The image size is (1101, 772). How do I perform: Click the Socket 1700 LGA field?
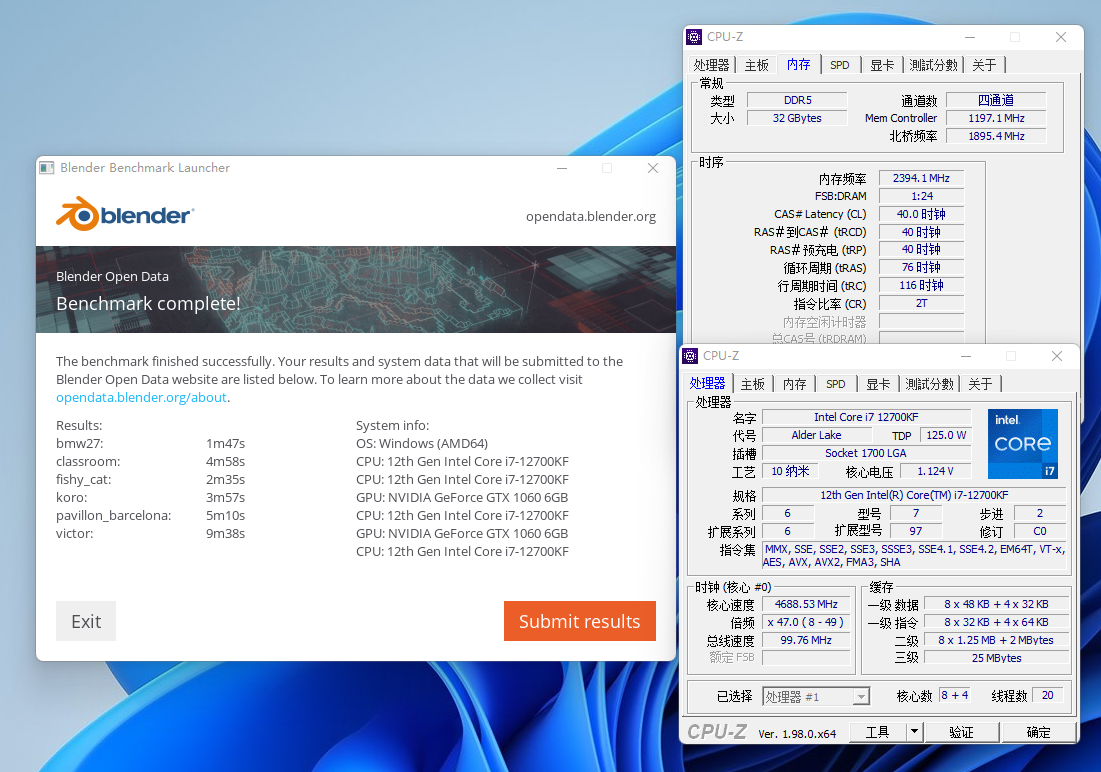pos(866,453)
